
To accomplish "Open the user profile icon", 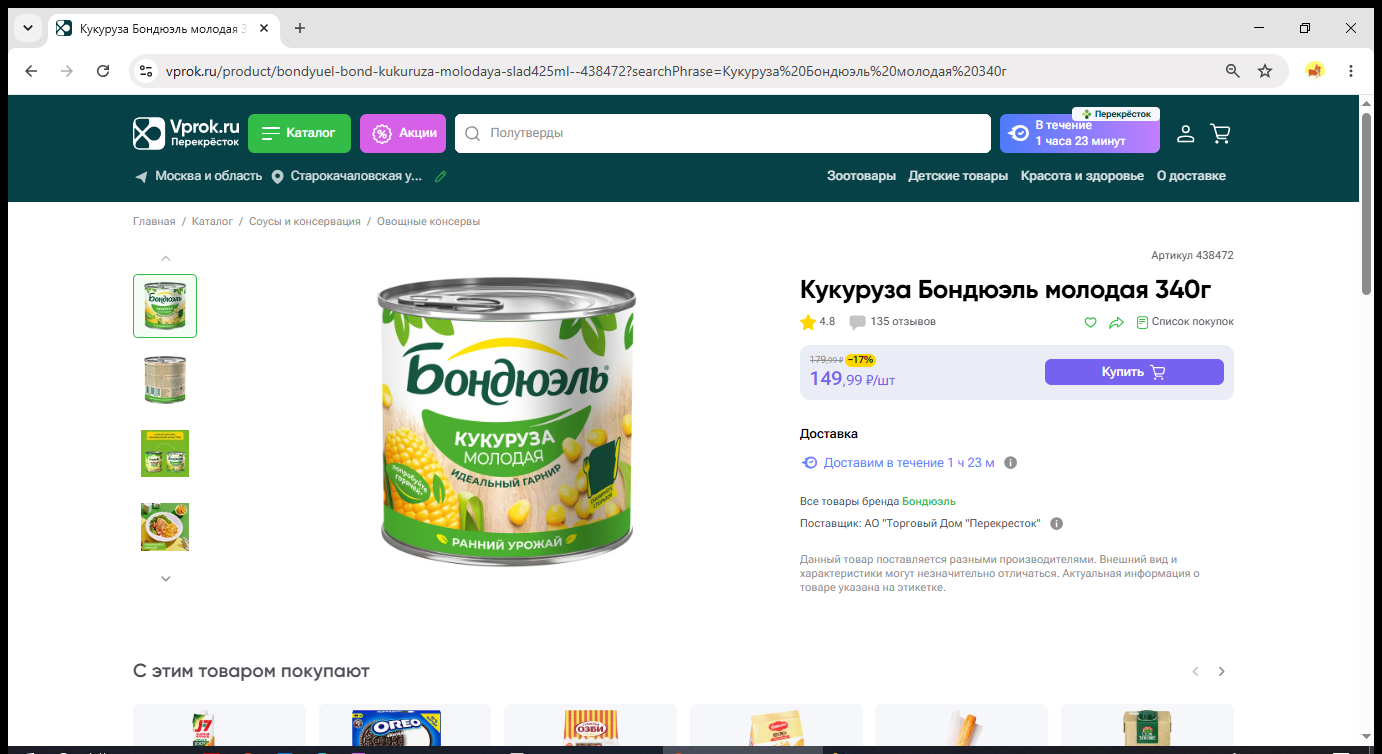I will (1186, 133).
